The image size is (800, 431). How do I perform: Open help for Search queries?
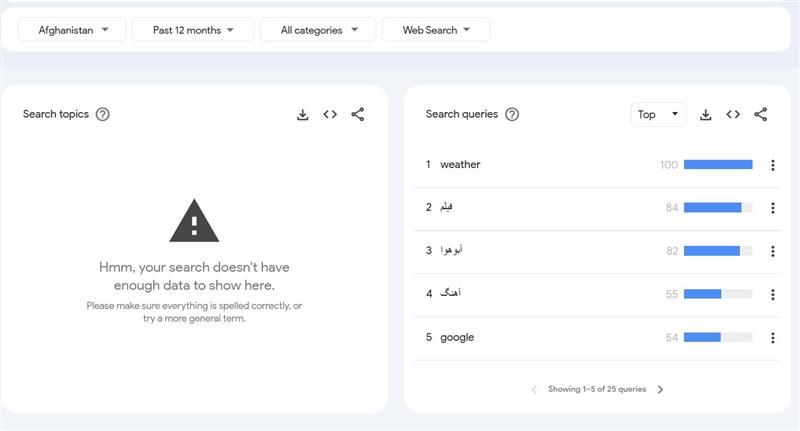coord(512,114)
